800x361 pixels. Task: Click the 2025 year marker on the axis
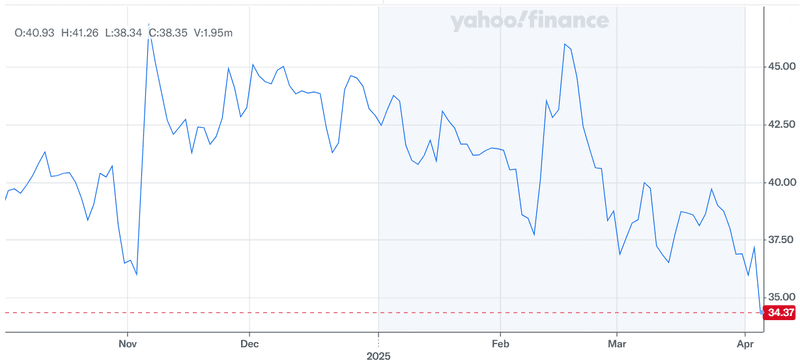point(378,356)
